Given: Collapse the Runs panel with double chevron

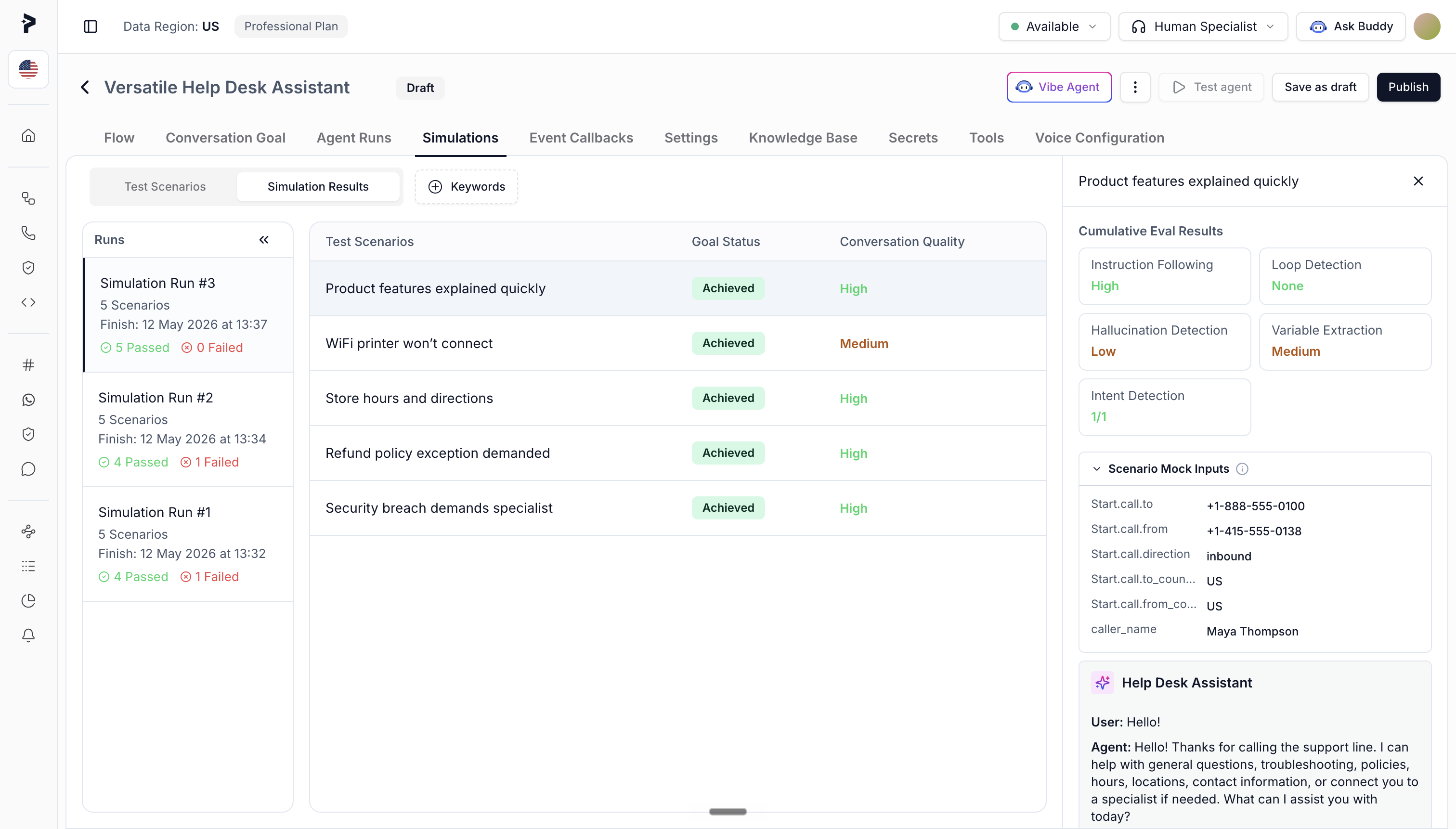Looking at the screenshot, I should 264,240.
